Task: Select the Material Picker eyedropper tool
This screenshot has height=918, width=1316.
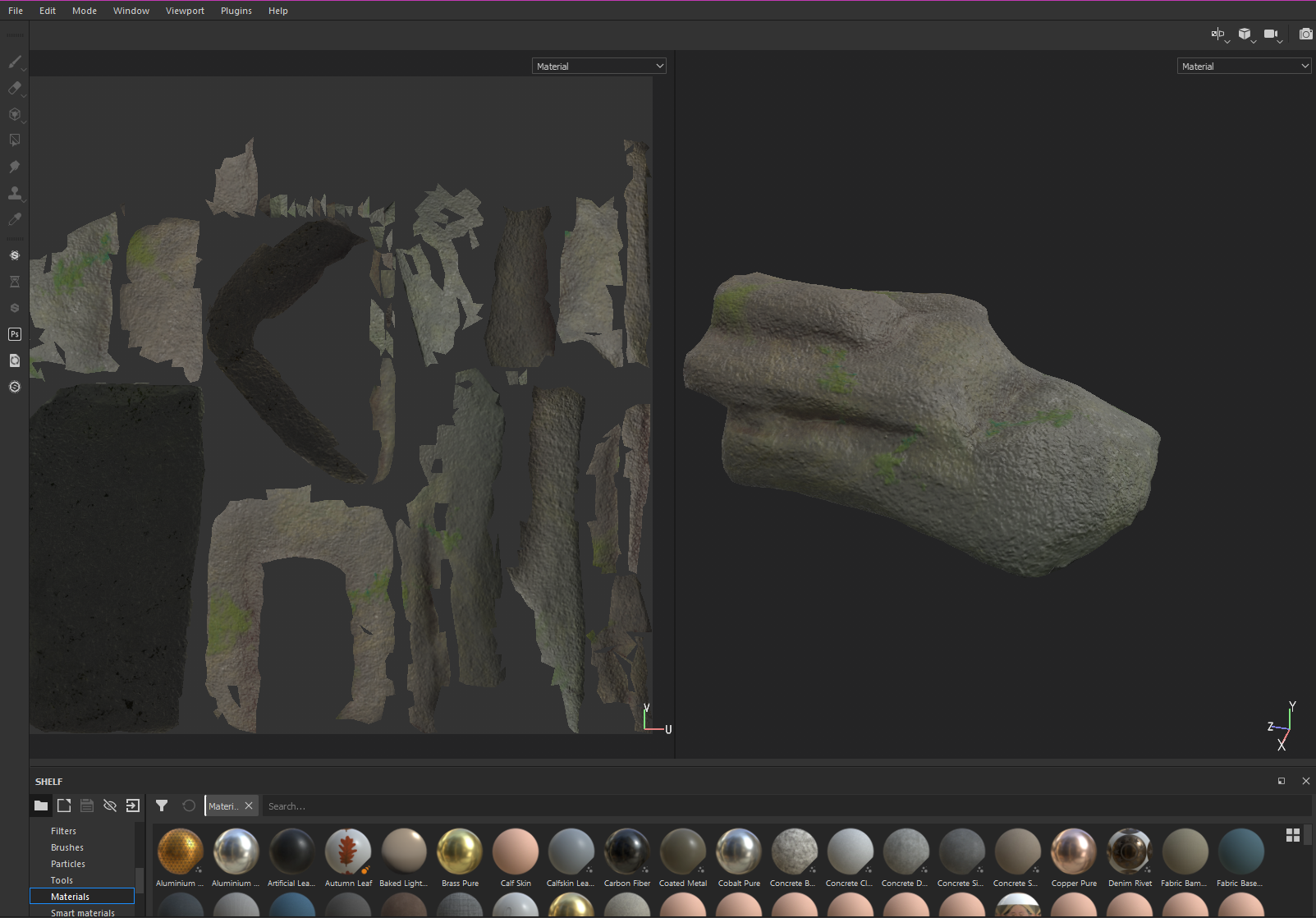Action: [x=15, y=219]
